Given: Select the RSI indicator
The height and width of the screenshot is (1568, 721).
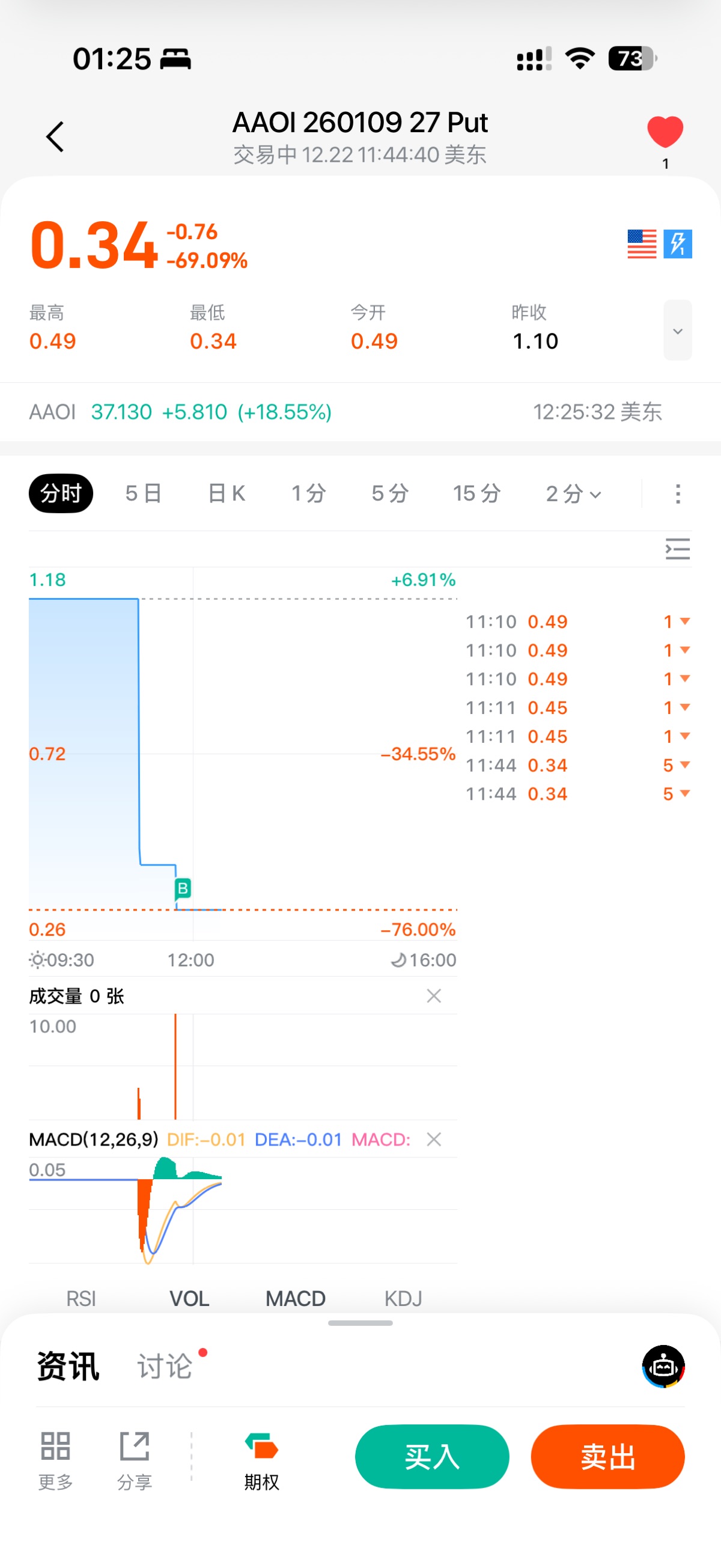Looking at the screenshot, I should pyautogui.click(x=81, y=1298).
